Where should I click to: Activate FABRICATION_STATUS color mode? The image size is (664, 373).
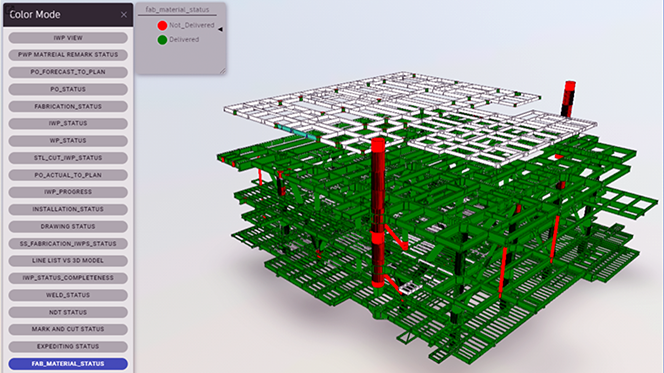click(x=68, y=106)
